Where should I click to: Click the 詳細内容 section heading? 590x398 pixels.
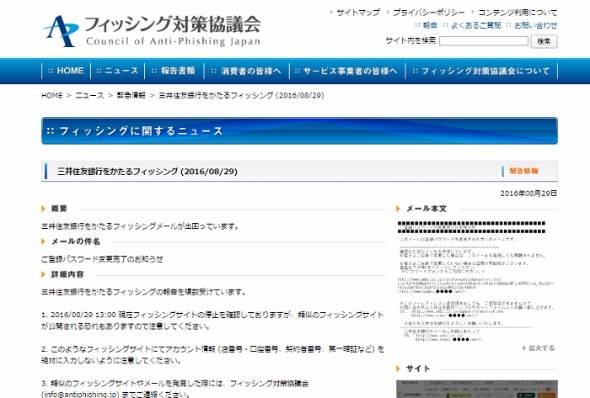[x=67, y=274]
